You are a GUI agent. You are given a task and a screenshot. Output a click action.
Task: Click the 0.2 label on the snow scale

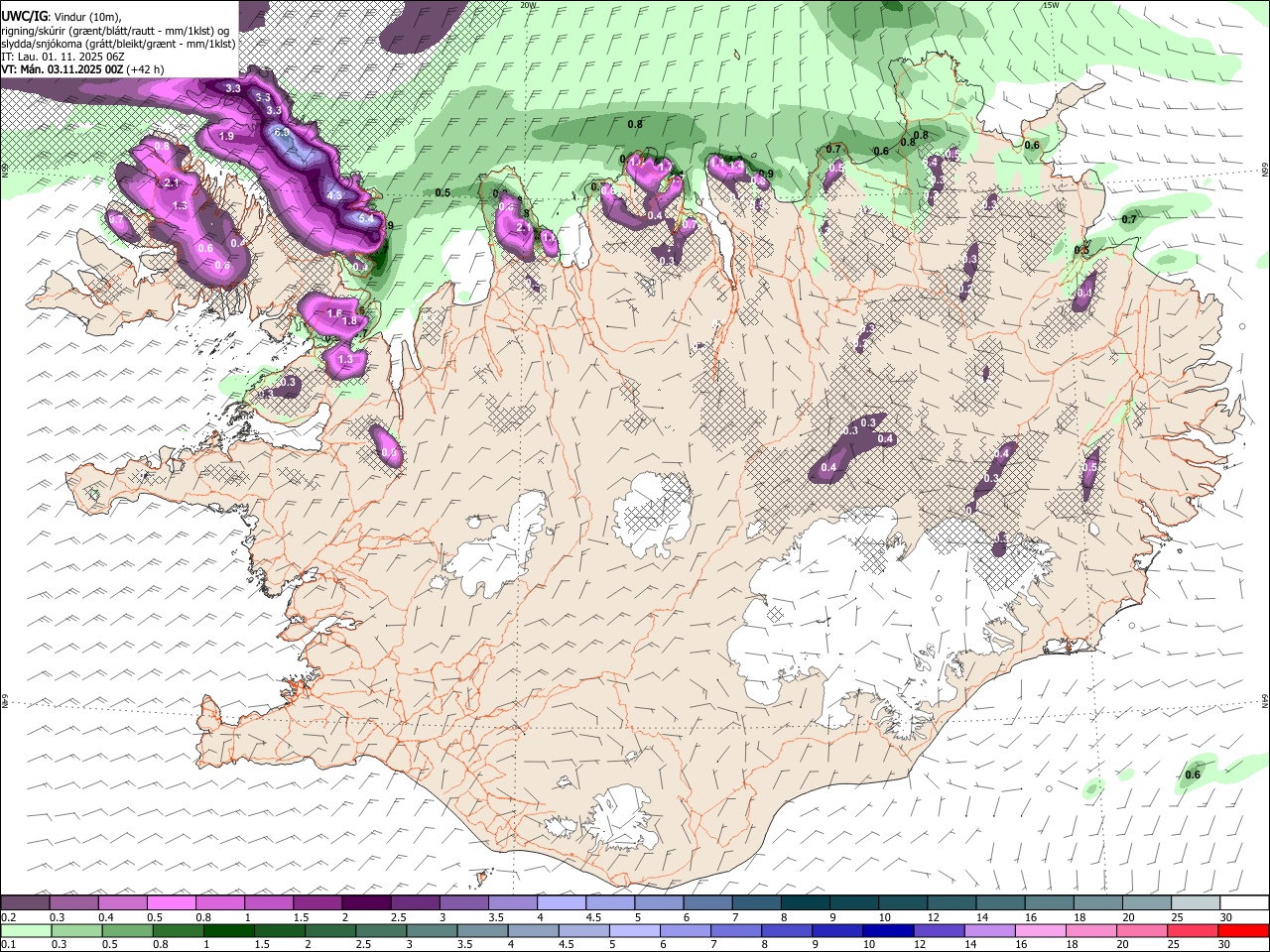(7, 917)
